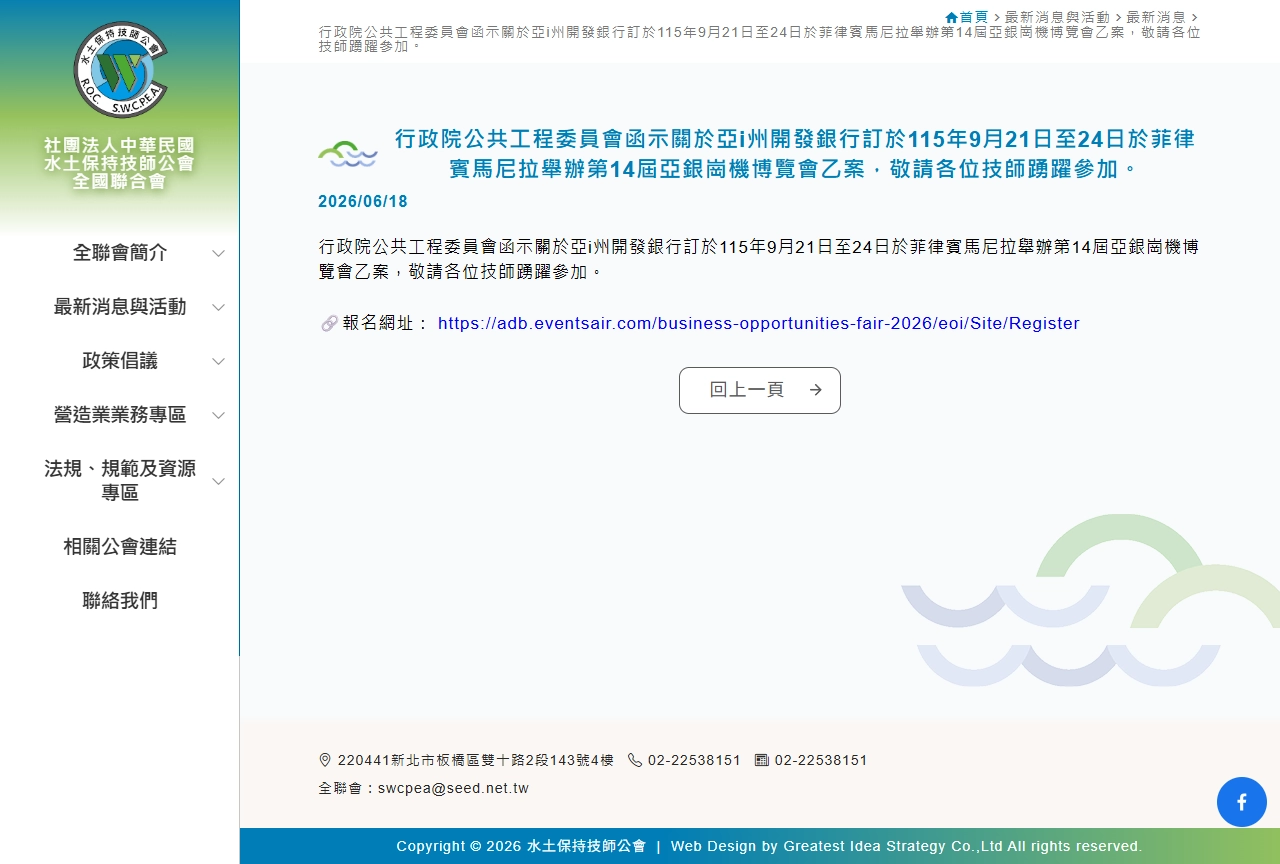Open the Facebook floating button
This screenshot has height=864, width=1280.
click(1242, 802)
